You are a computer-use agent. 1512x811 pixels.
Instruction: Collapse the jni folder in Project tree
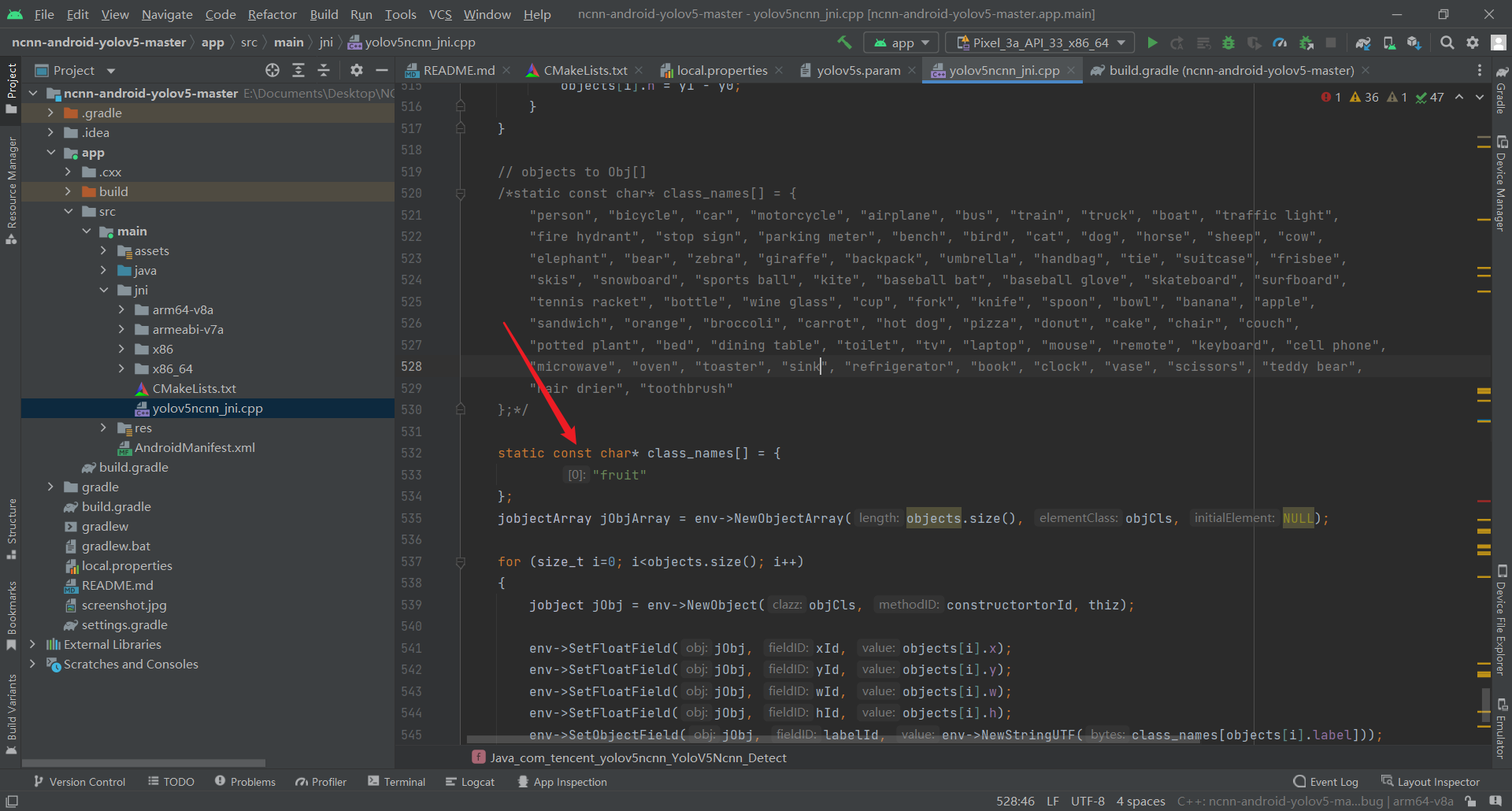tap(104, 290)
